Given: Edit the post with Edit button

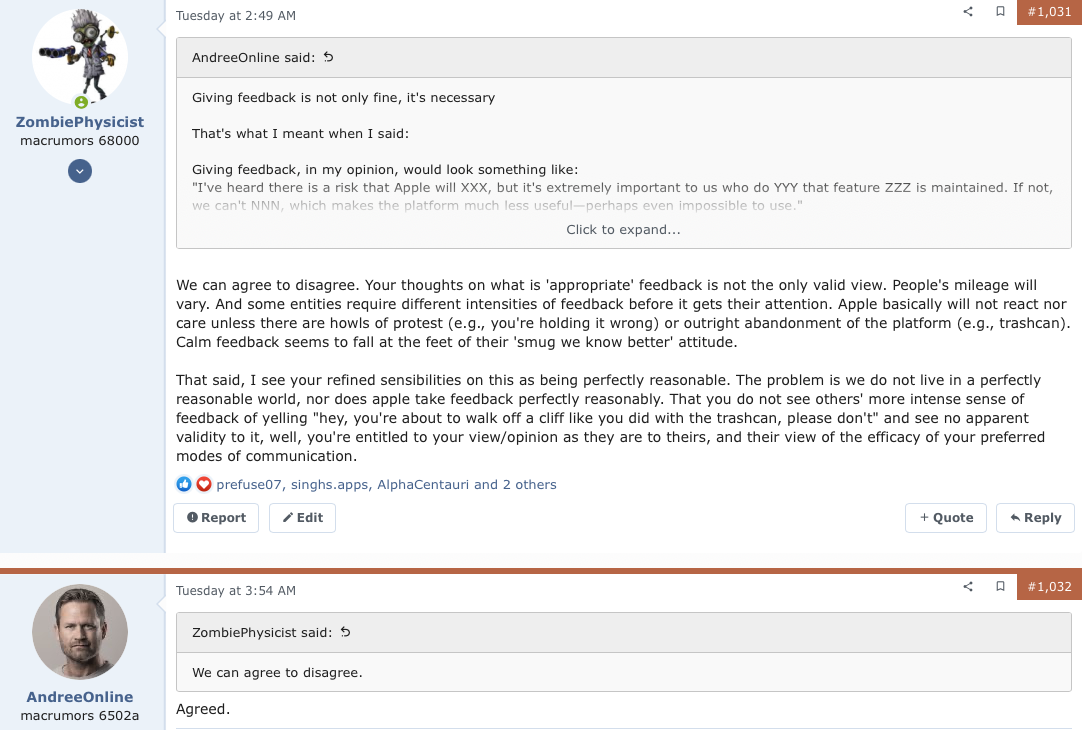Looking at the screenshot, I should 302,518.
